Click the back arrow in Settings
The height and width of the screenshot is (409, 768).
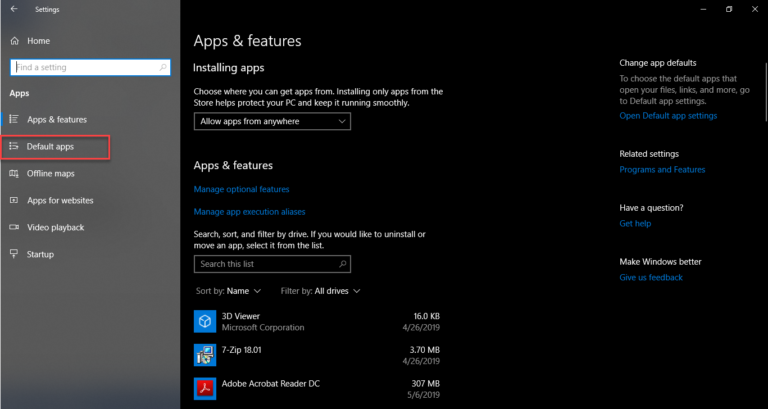coord(13,9)
